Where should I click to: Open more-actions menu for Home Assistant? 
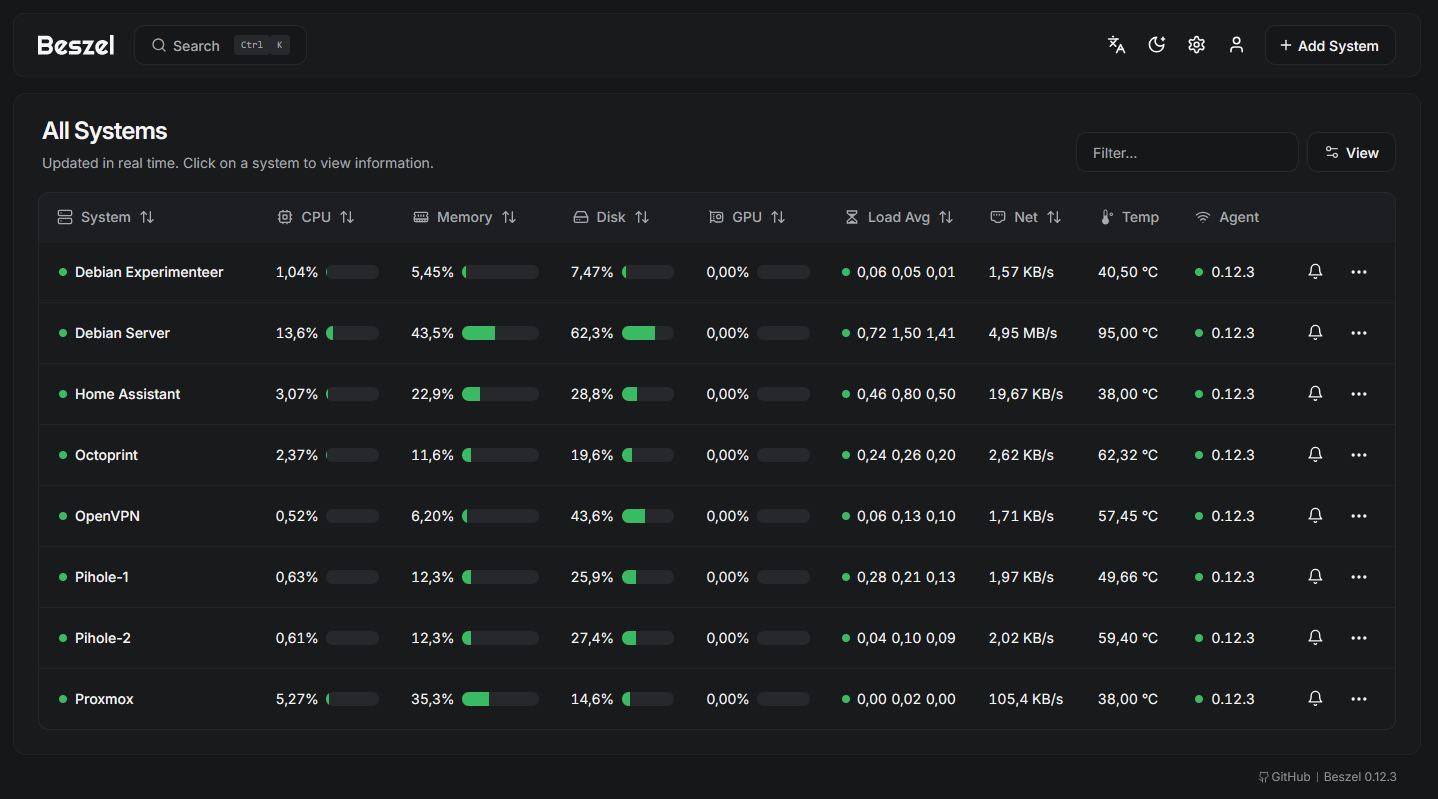tap(1358, 394)
